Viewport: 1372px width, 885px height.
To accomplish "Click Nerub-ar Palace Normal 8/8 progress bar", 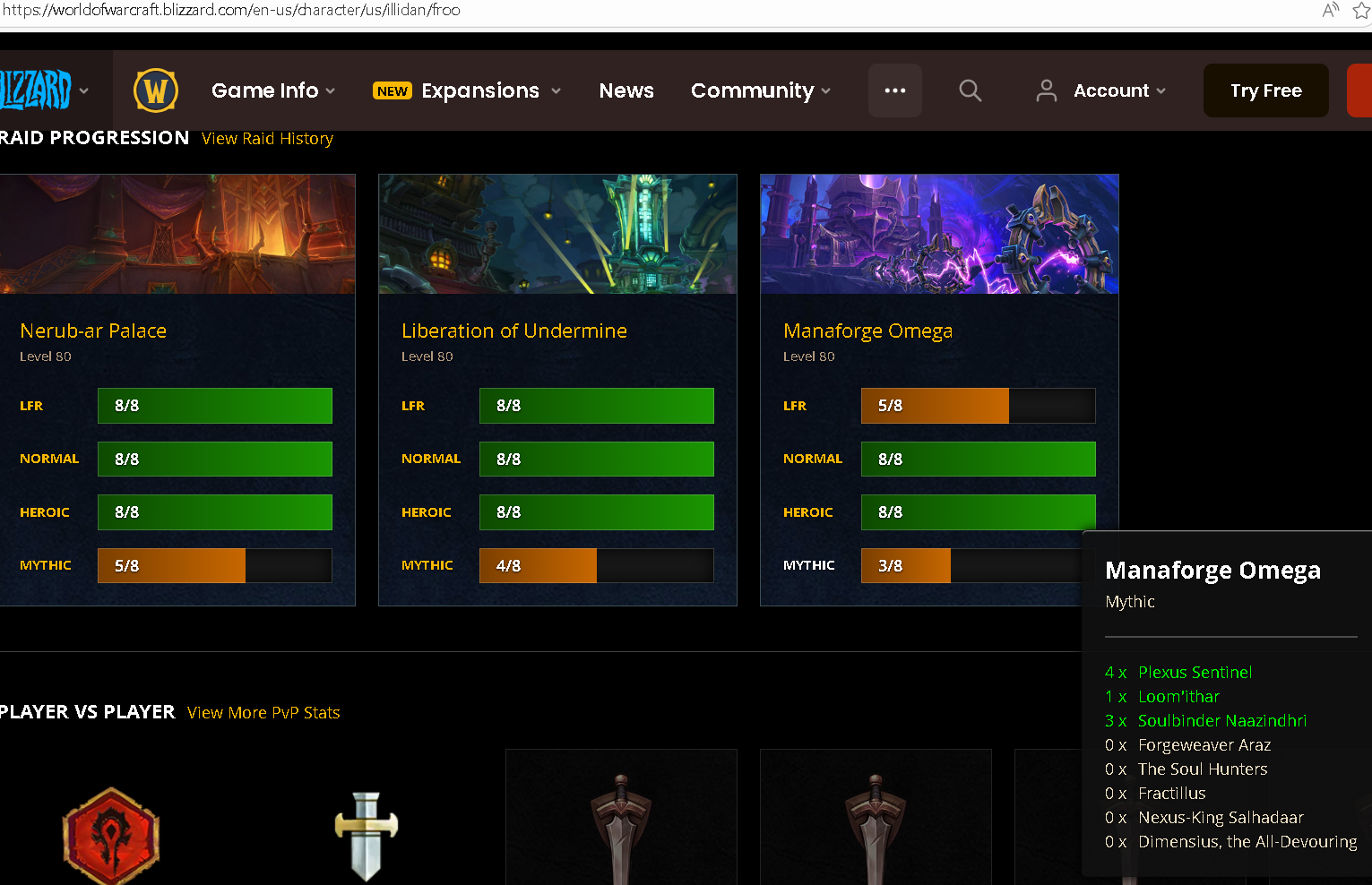I will 215,459.
